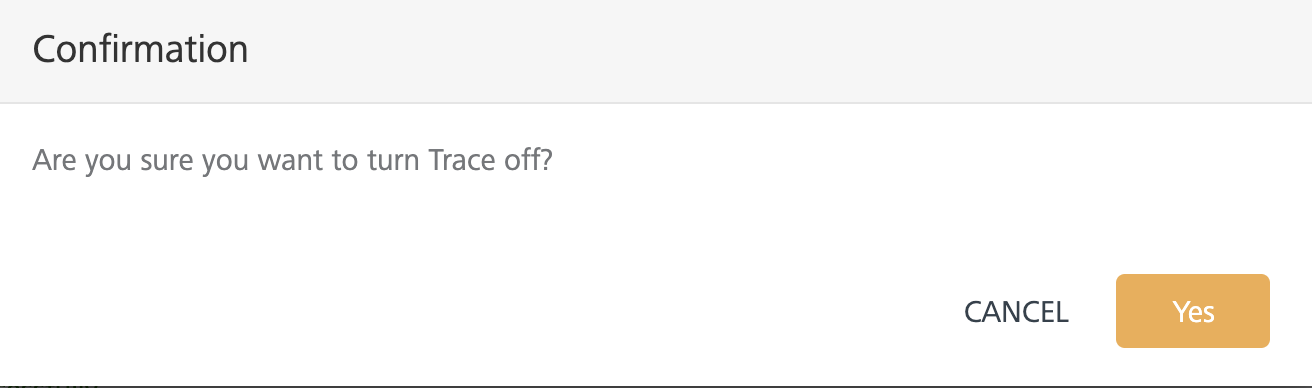This screenshot has width=1312, height=388.
Task: Answer Yes to the confirmation question
Action: point(1192,311)
